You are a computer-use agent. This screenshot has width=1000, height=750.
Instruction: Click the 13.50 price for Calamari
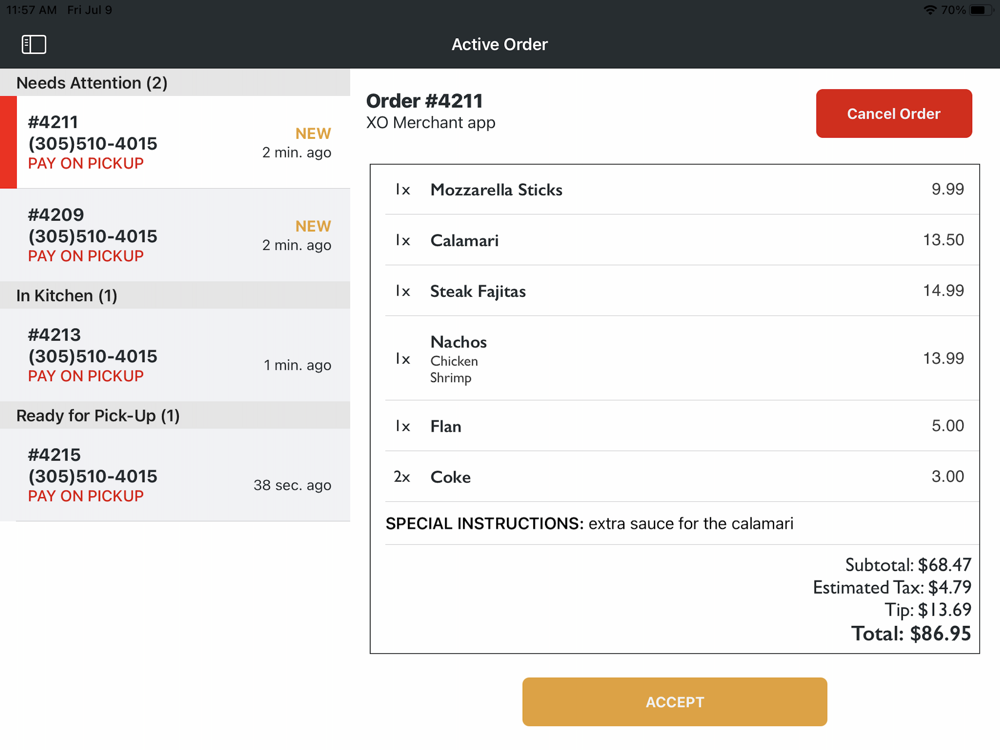tap(943, 240)
